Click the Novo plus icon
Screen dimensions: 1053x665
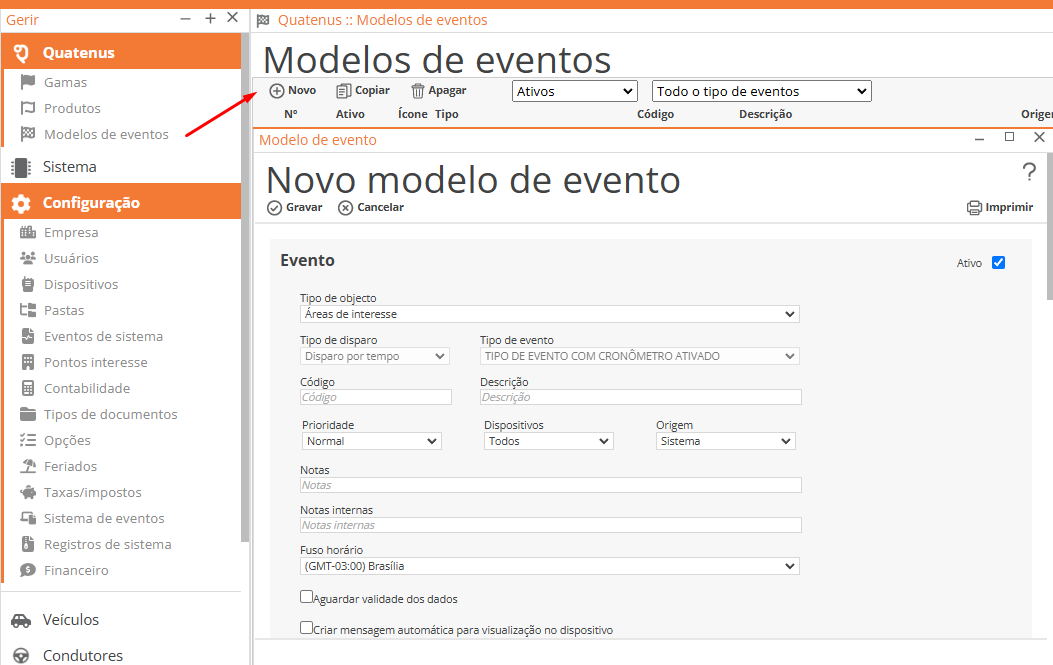(x=277, y=91)
